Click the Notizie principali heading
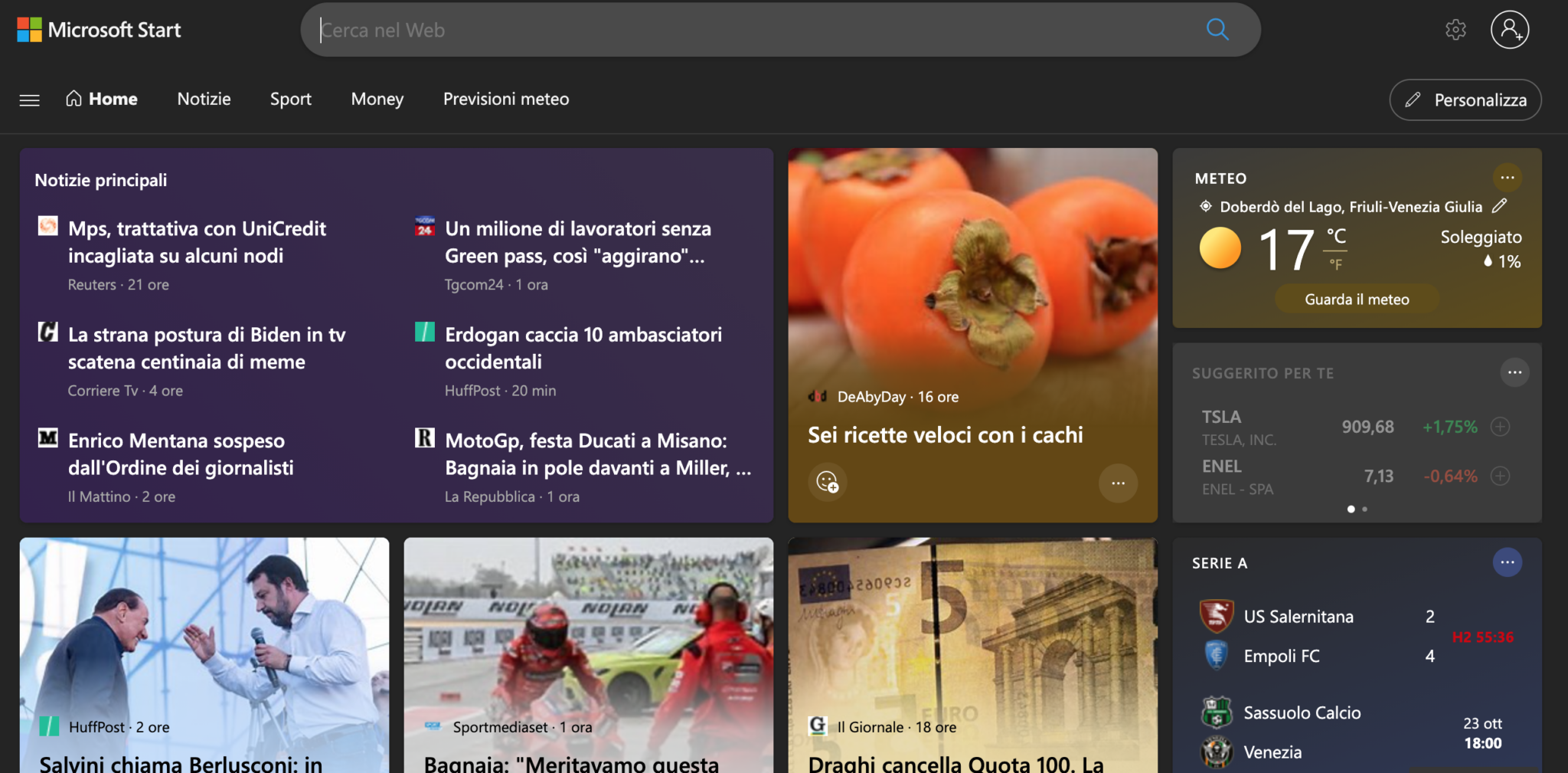This screenshot has width=1568, height=773. click(x=101, y=180)
